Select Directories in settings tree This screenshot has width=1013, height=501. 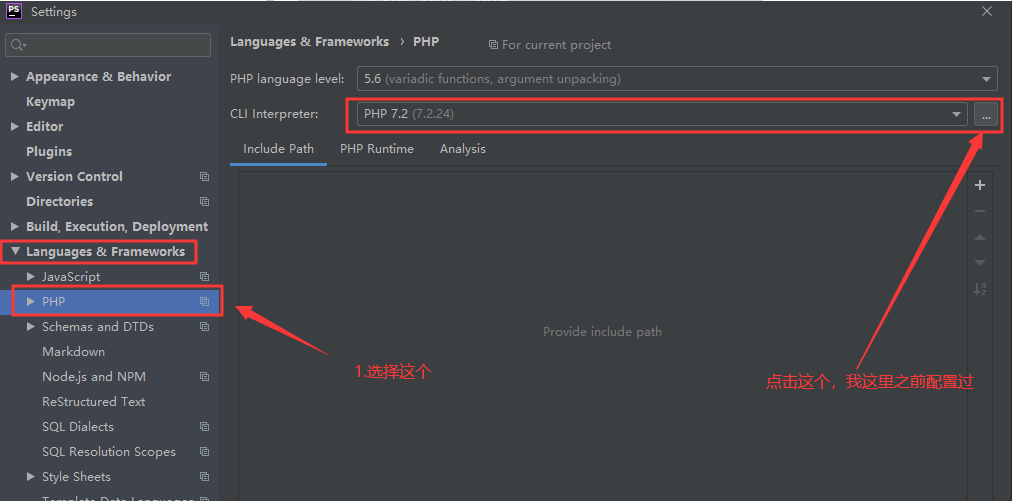59,202
